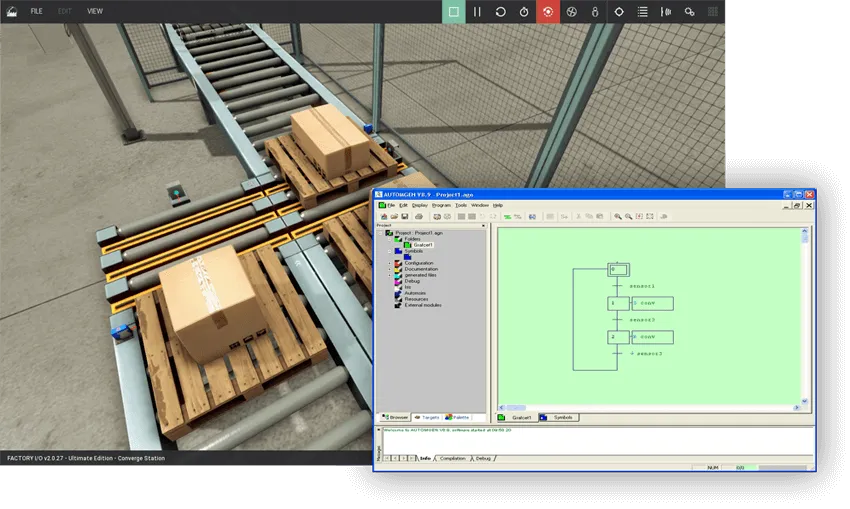The width and height of the screenshot is (850, 509).
Task: Switch to the Symbols document tab
Action: (x=558, y=417)
